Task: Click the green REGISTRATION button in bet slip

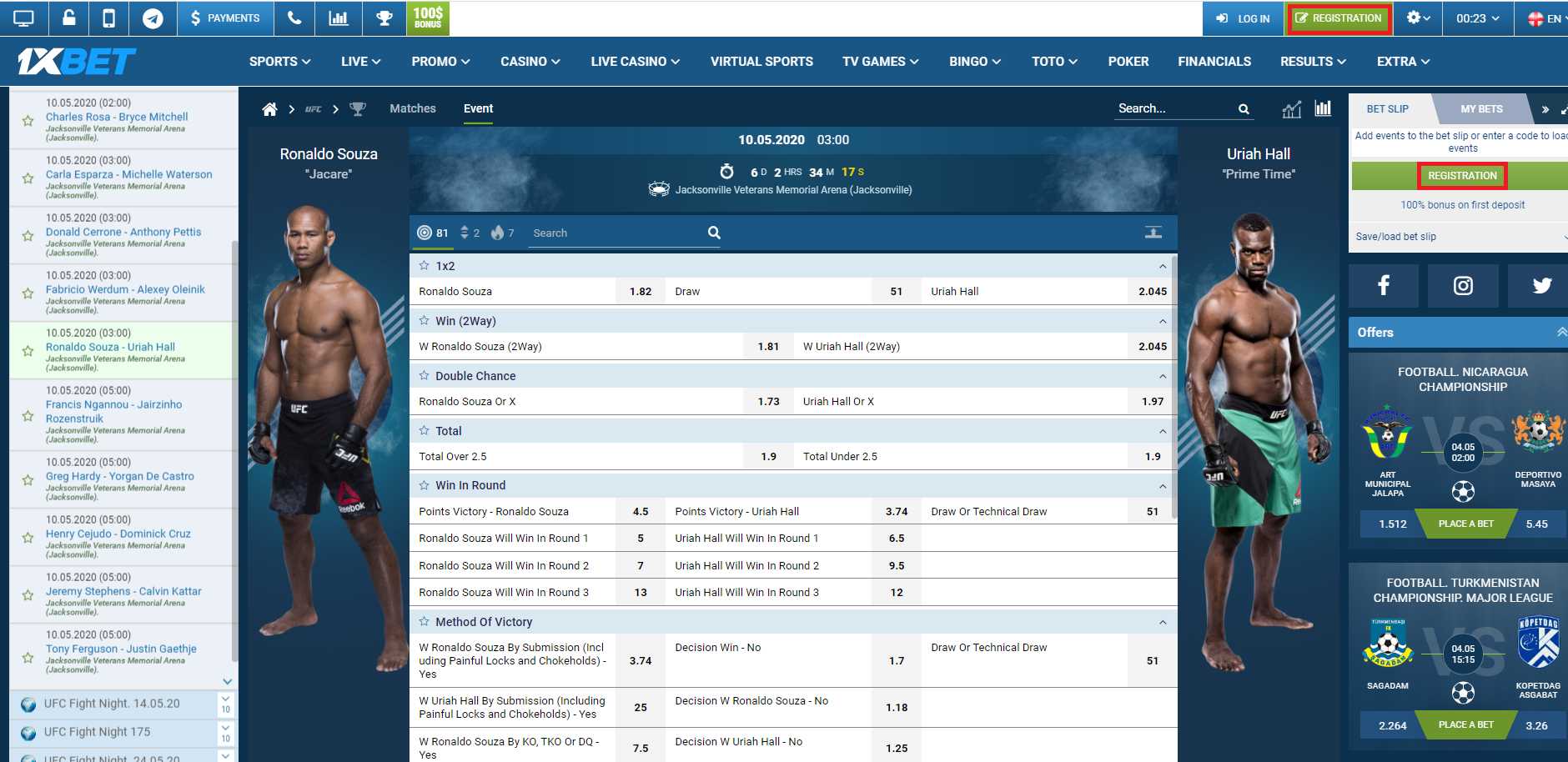Action: (1462, 176)
